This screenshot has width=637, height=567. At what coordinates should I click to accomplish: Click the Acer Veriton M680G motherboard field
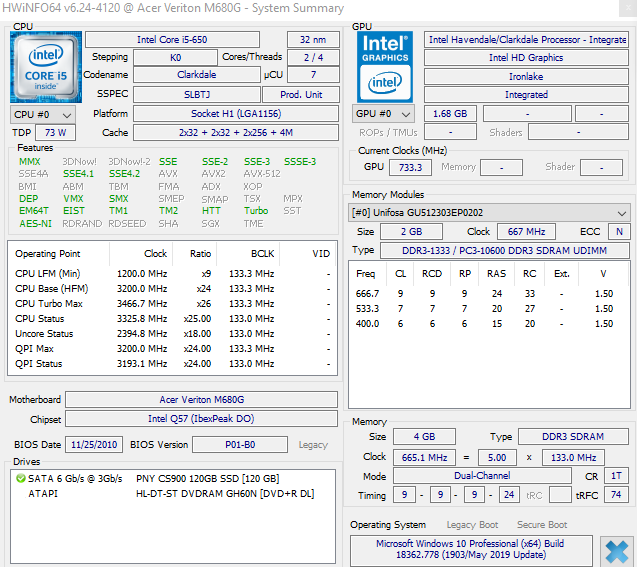[x=202, y=400]
